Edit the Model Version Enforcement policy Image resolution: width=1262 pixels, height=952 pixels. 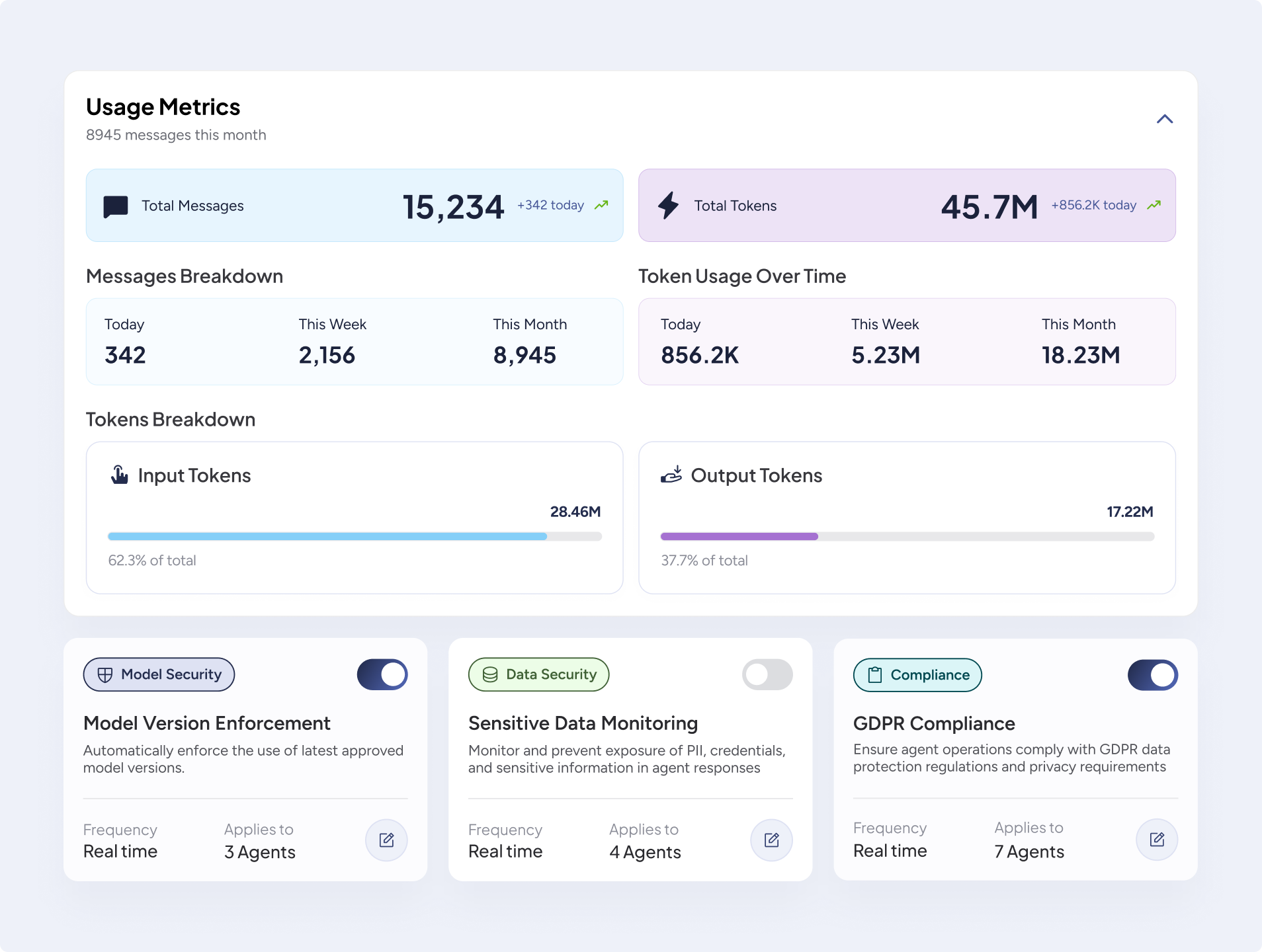pyautogui.click(x=386, y=840)
